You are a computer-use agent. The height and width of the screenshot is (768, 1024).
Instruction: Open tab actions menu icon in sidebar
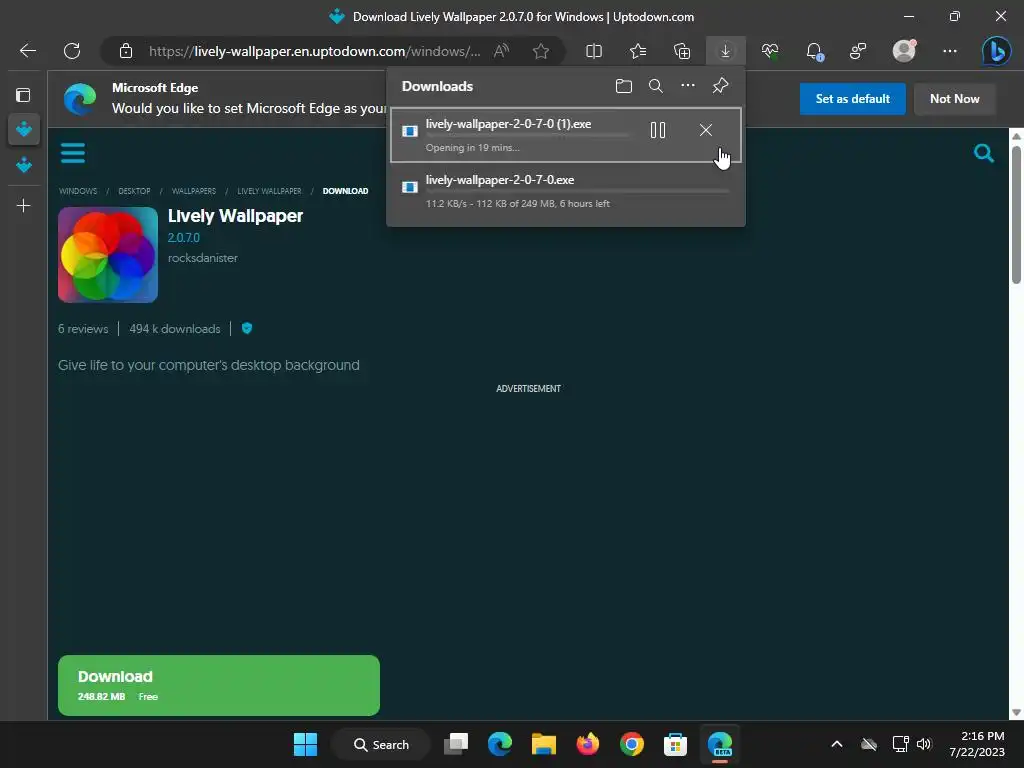coord(24,95)
